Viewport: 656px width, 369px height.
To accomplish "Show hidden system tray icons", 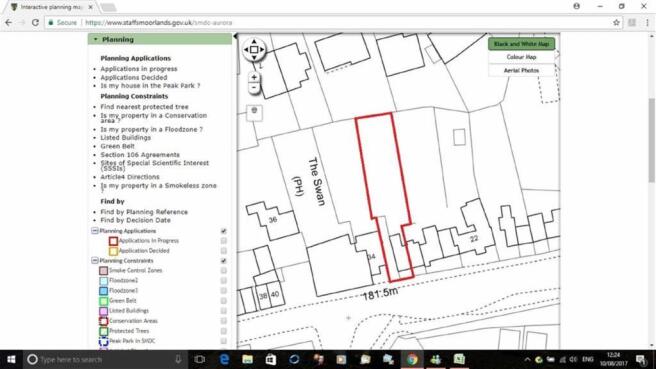I will point(527,359).
